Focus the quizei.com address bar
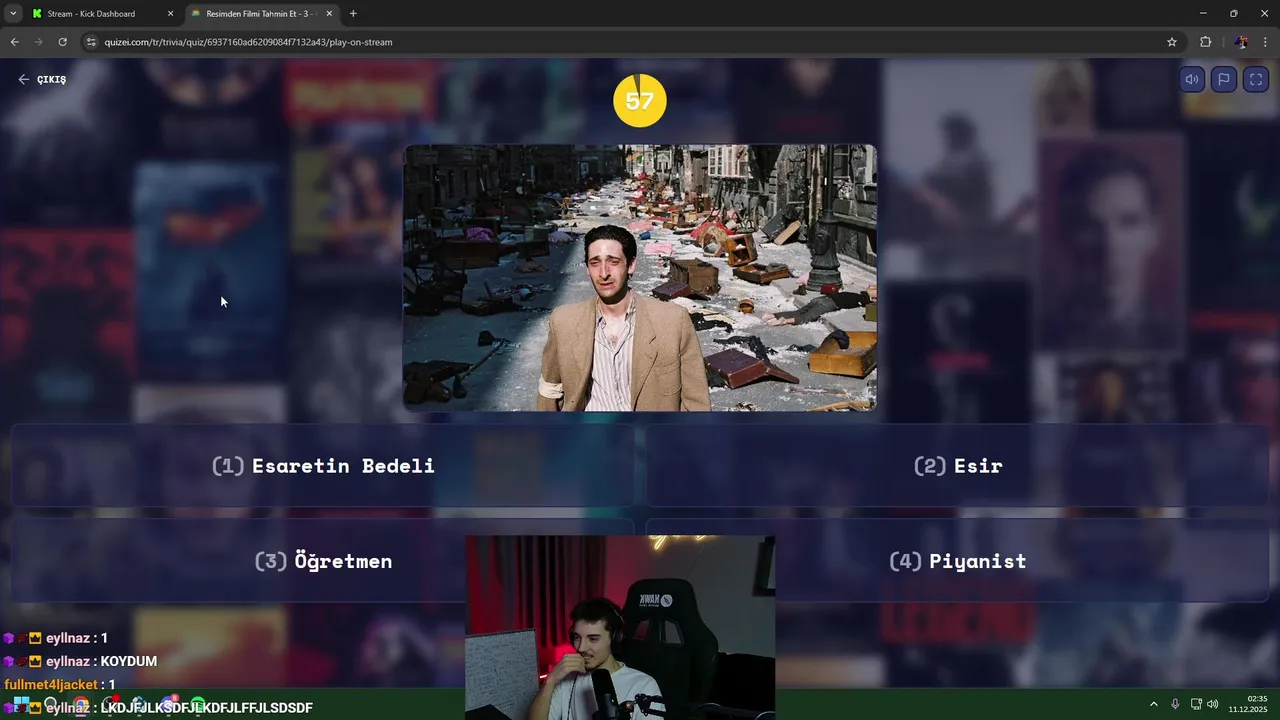Image resolution: width=1280 pixels, height=720 pixels. tap(630, 42)
